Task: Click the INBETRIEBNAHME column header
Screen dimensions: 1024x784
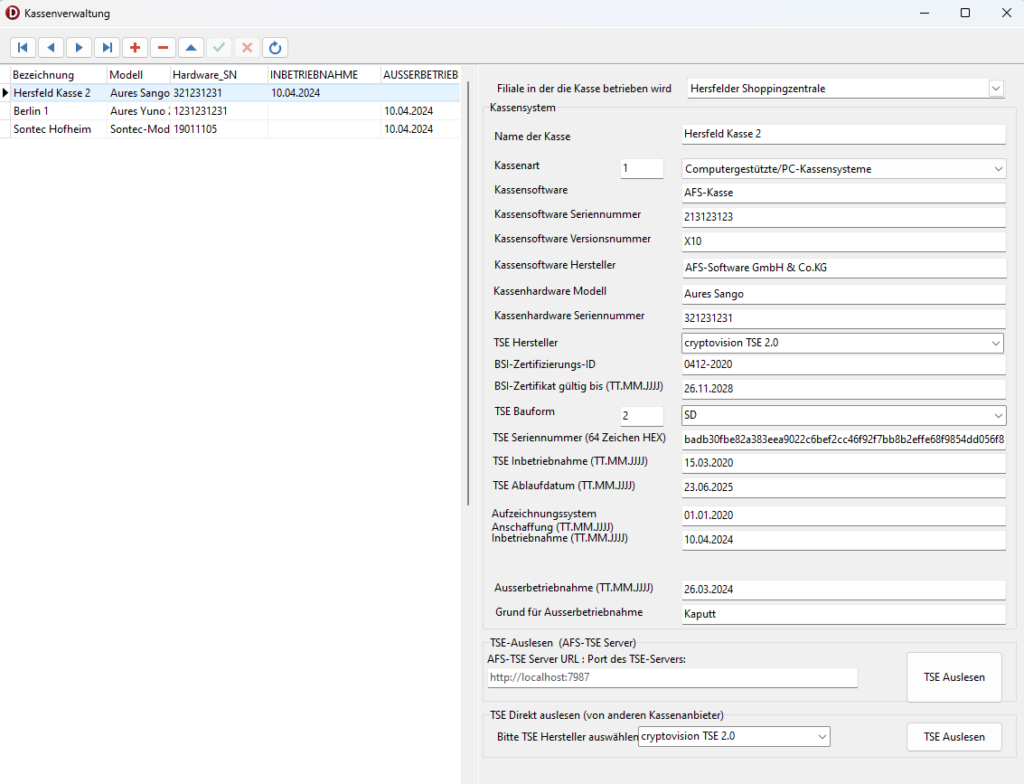Action: (324, 74)
